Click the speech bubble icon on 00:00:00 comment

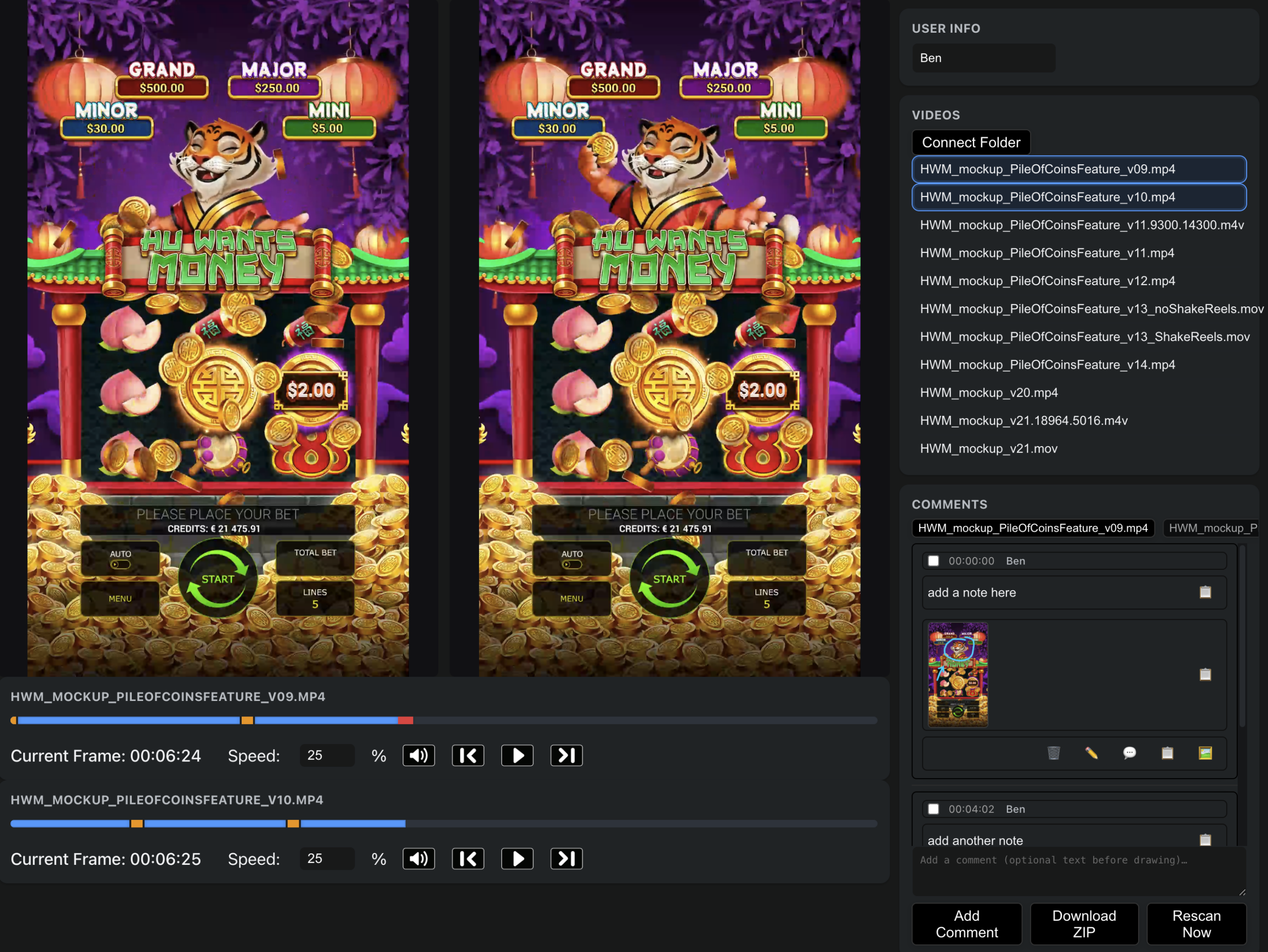coord(1129,752)
